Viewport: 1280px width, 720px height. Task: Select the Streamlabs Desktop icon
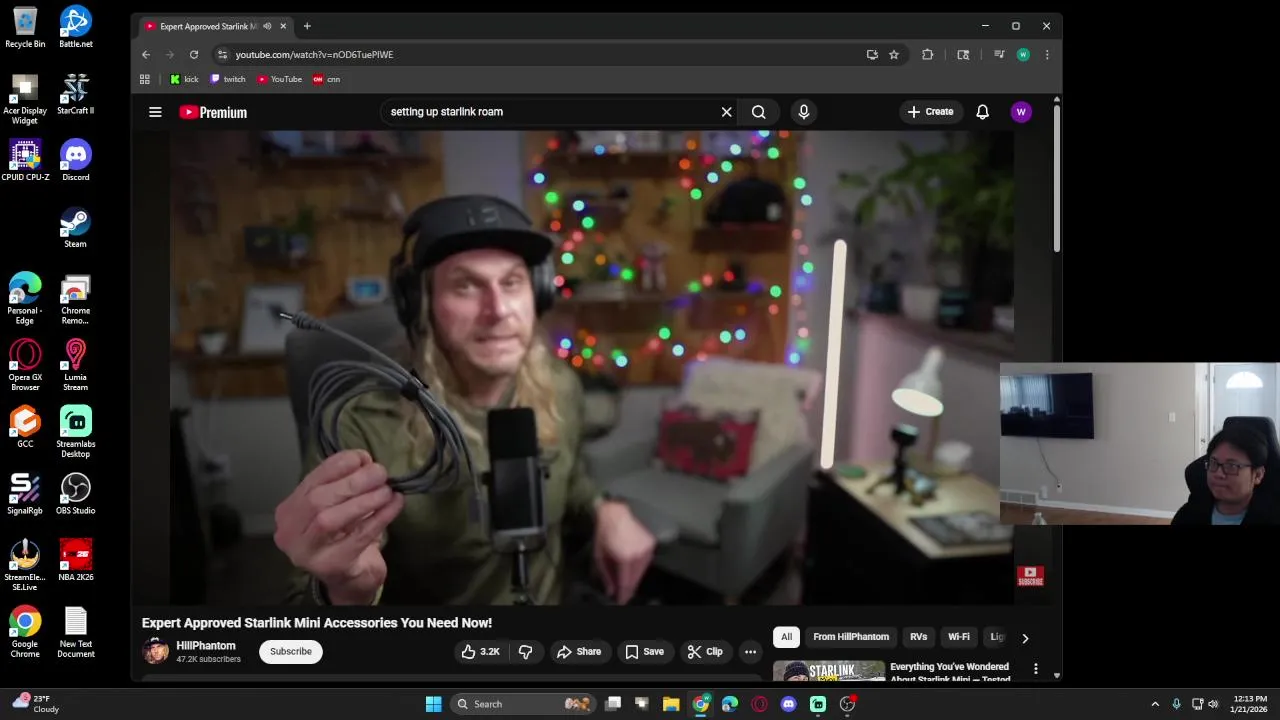[76, 432]
